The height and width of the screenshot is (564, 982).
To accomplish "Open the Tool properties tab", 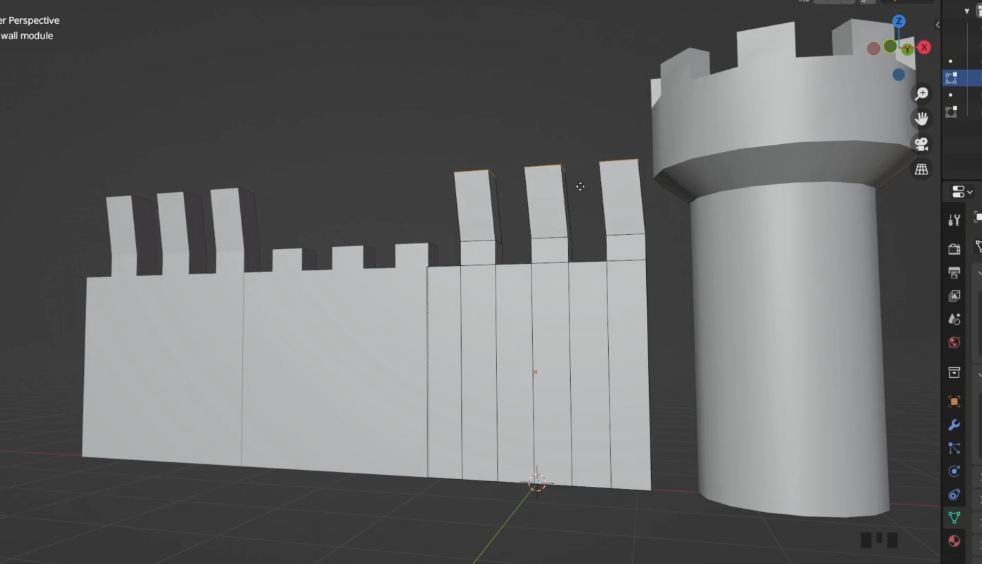I will (954, 220).
